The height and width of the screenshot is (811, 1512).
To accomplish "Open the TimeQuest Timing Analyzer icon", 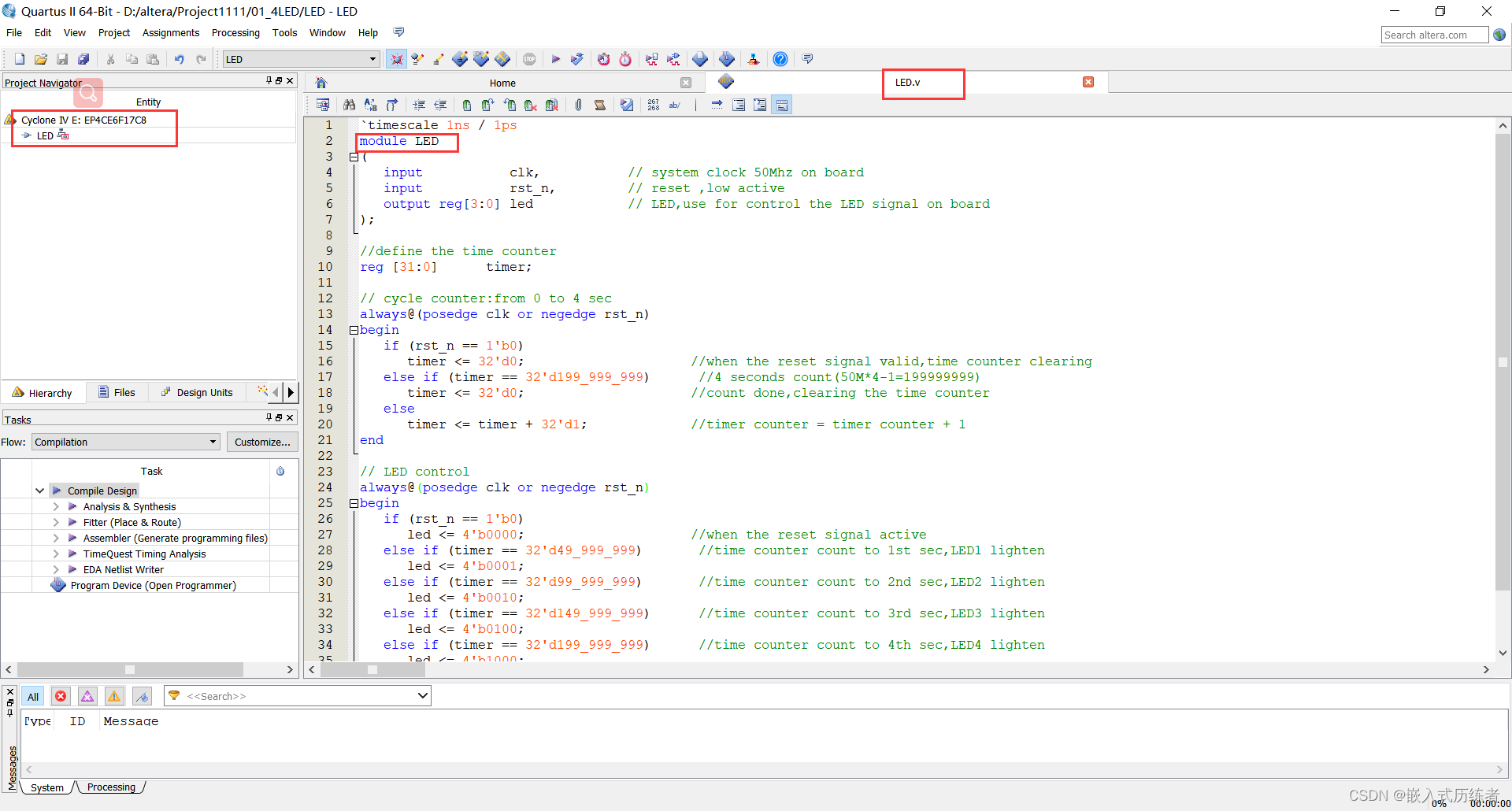I will tap(625, 59).
